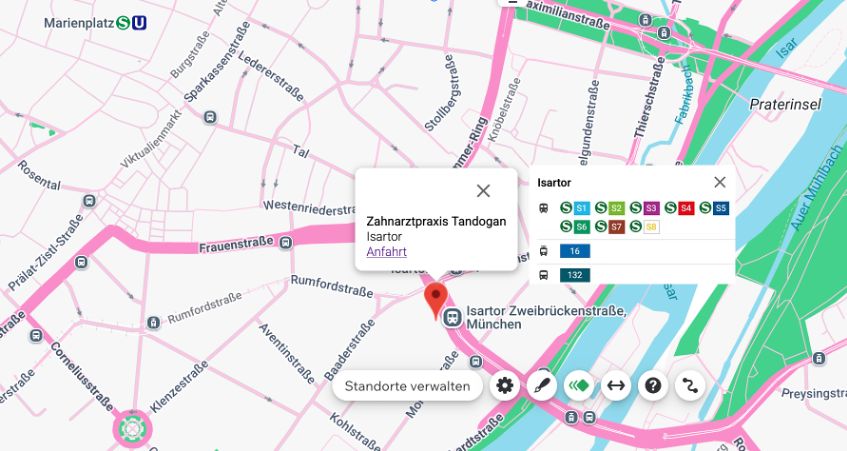Close the Isartor transit panel
847x451 pixels.
(720, 182)
